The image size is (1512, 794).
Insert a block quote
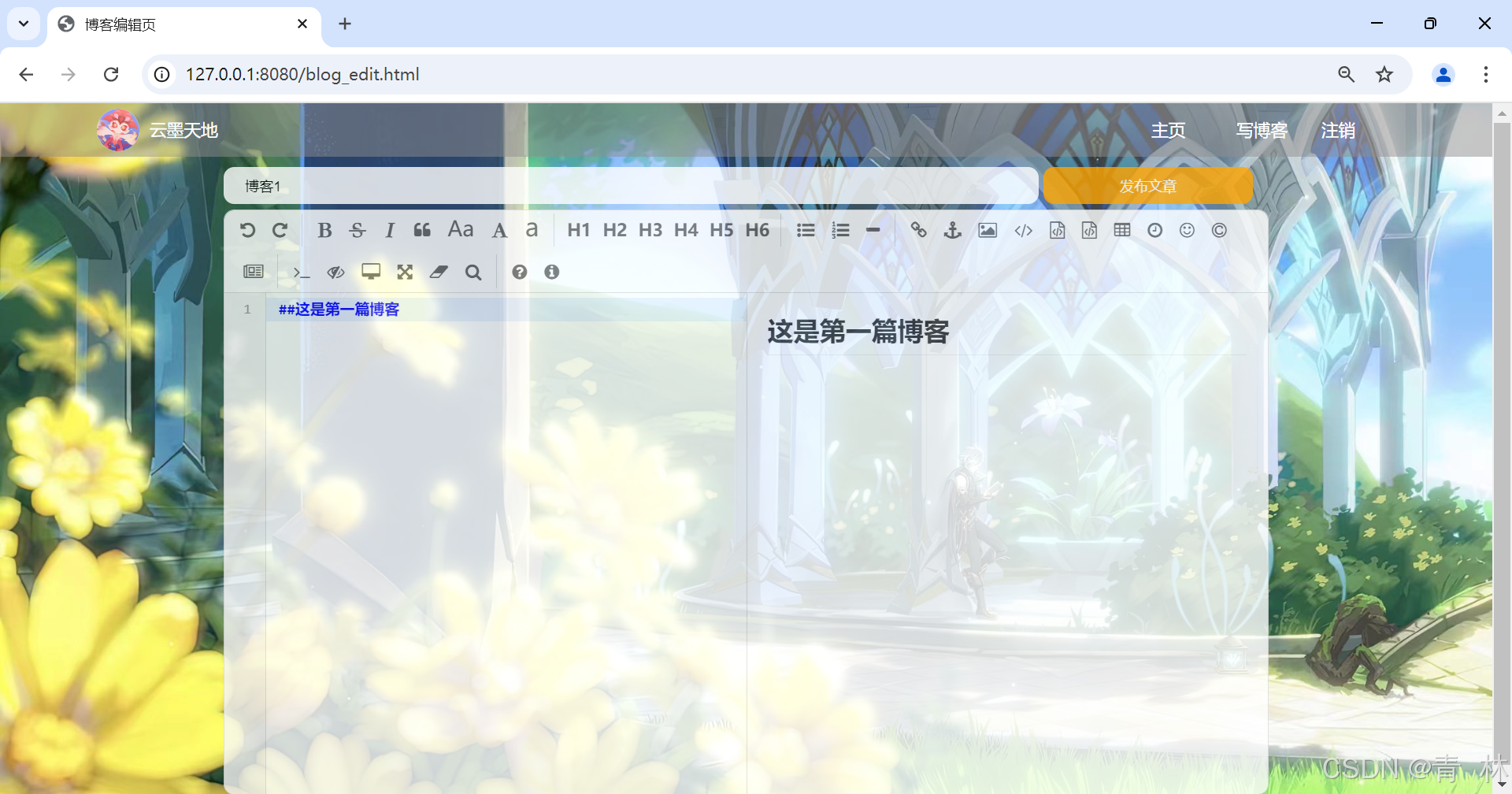click(422, 230)
